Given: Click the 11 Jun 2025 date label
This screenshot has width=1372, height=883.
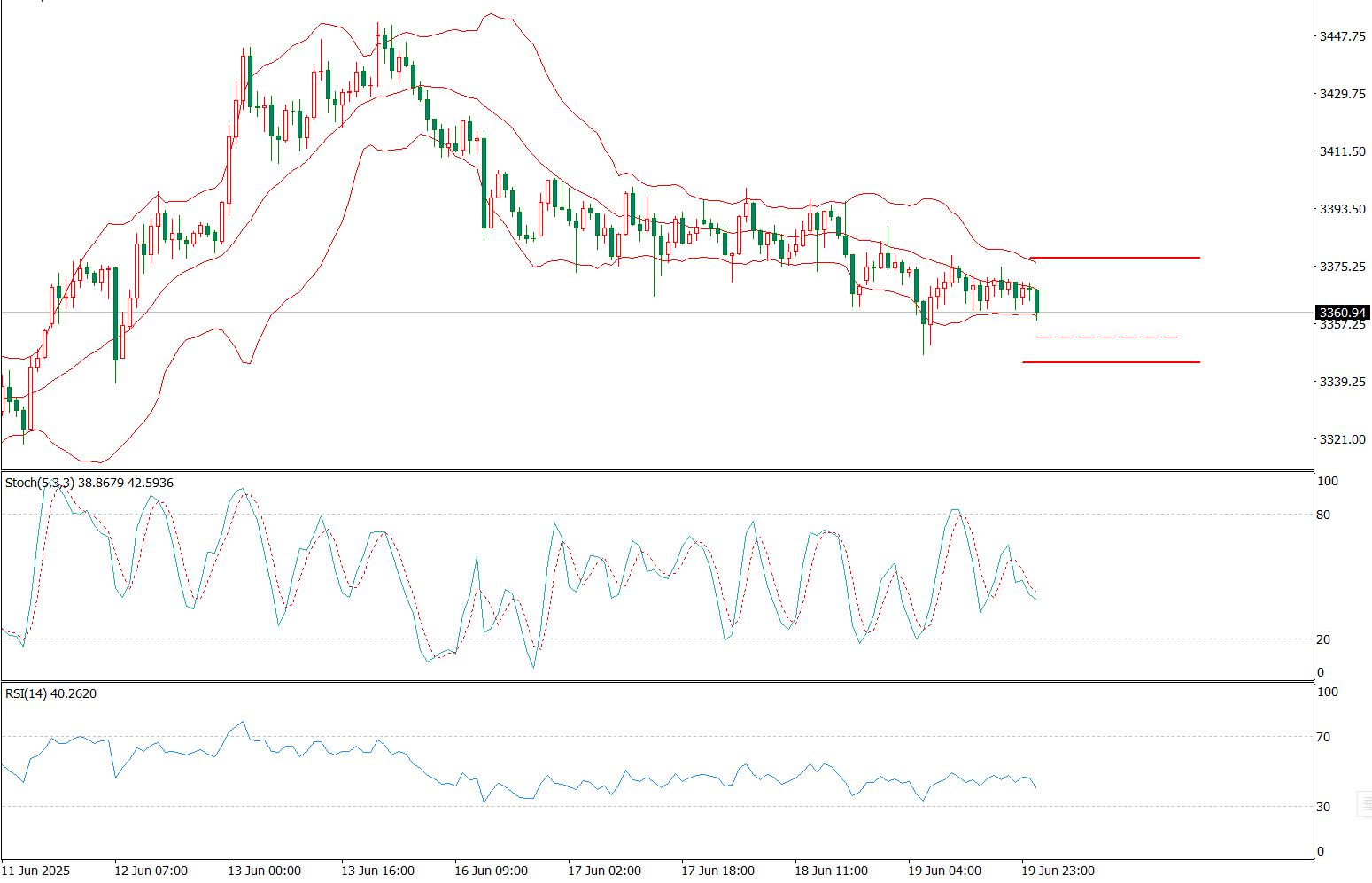Looking at the screenshot, I should [36, 871].
